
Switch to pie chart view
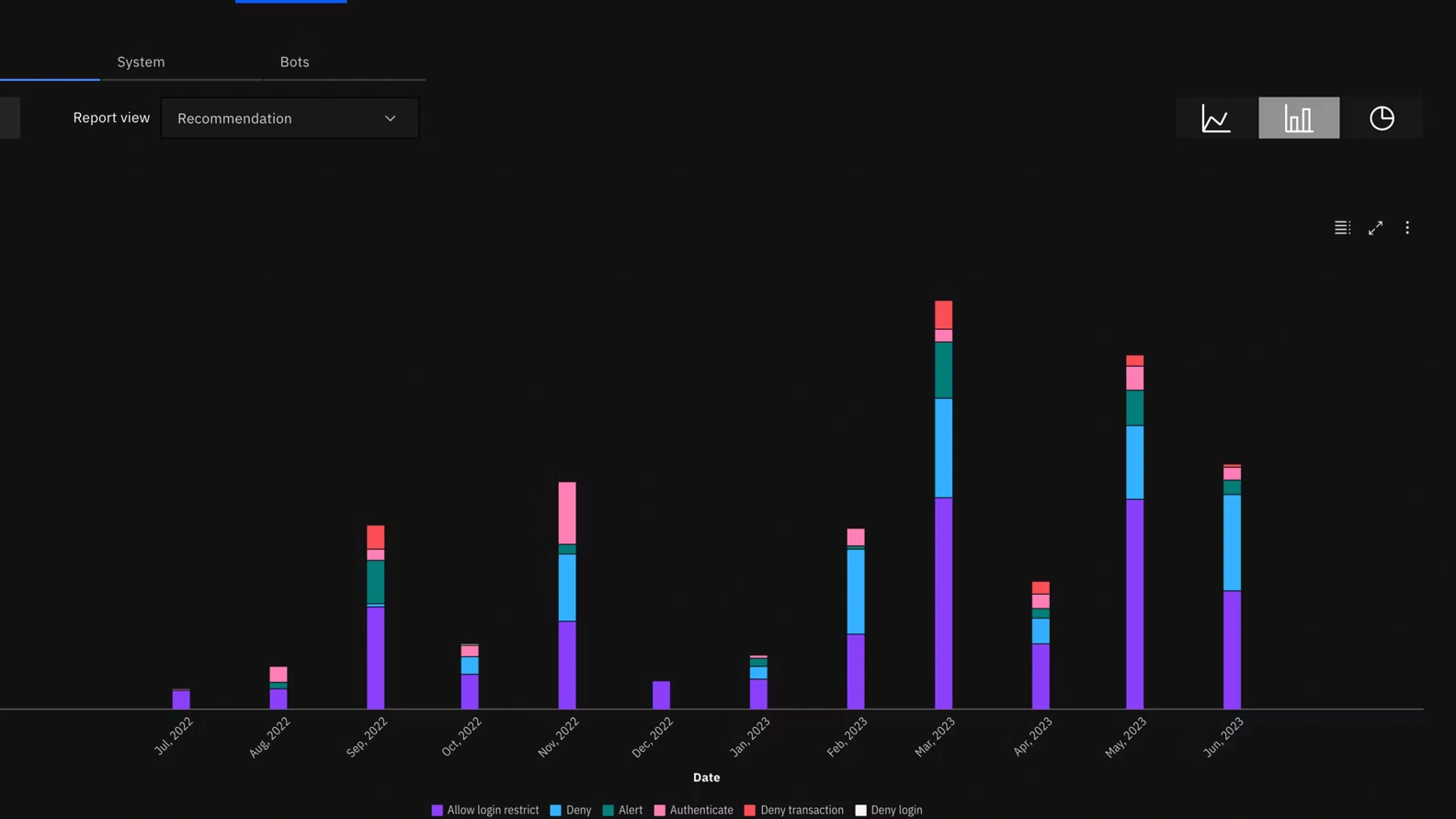[1381, 119]
